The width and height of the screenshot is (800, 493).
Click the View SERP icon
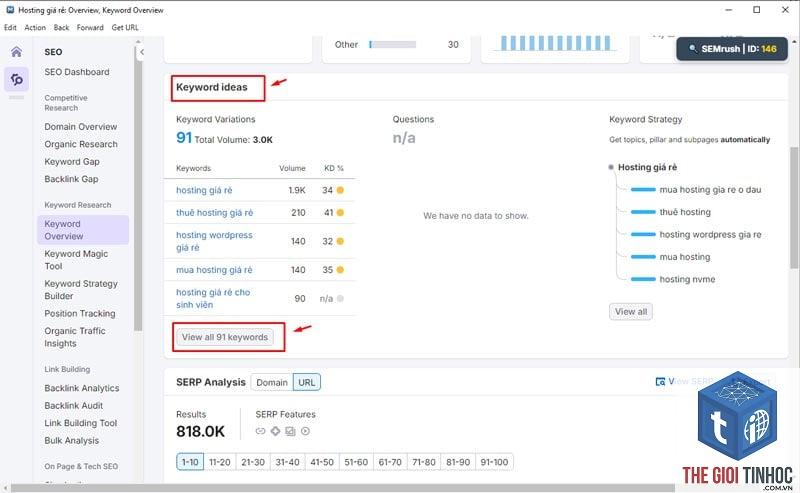(x=660, y=382)
